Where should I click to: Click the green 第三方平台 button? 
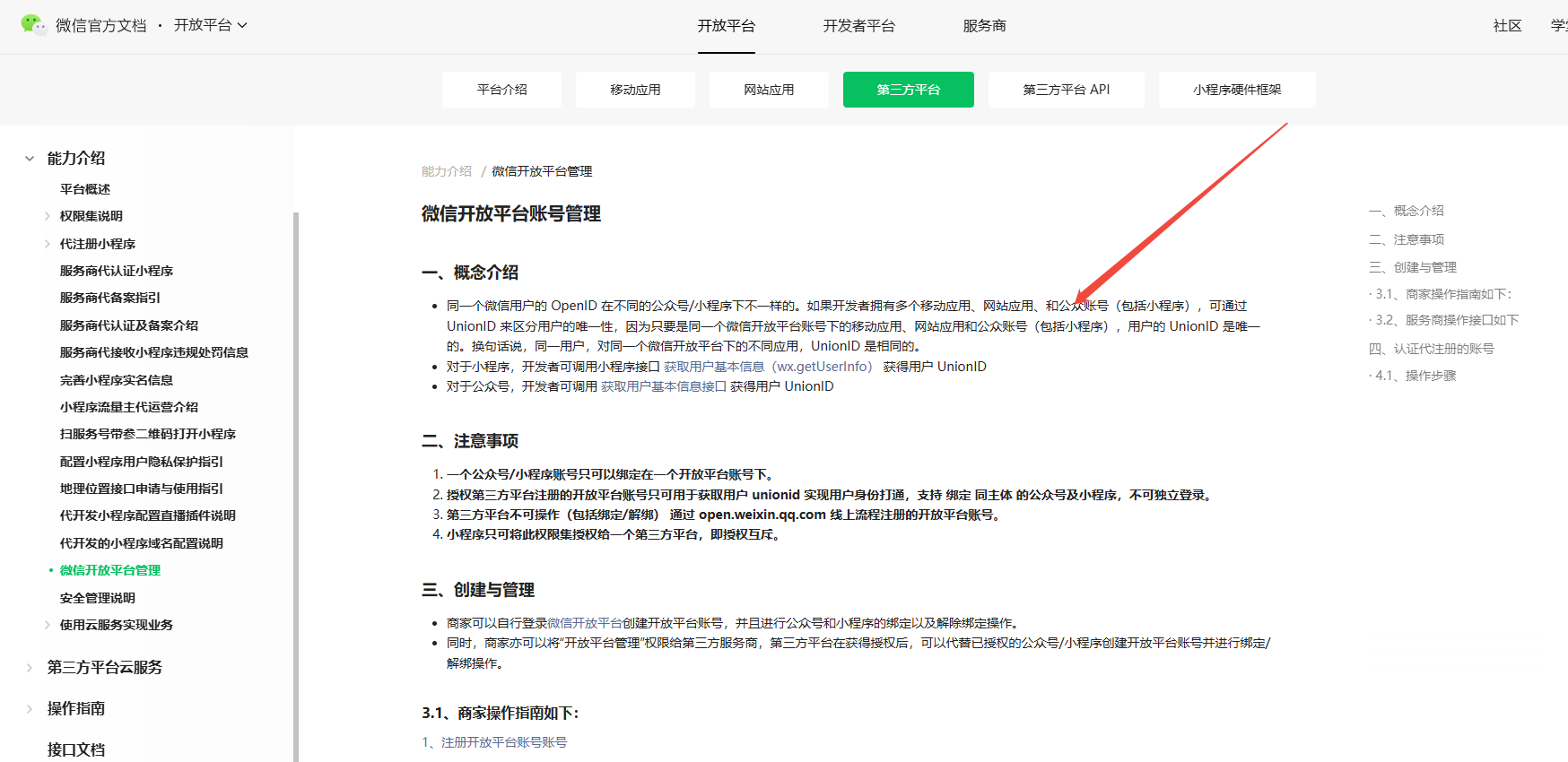click(909, 90)
